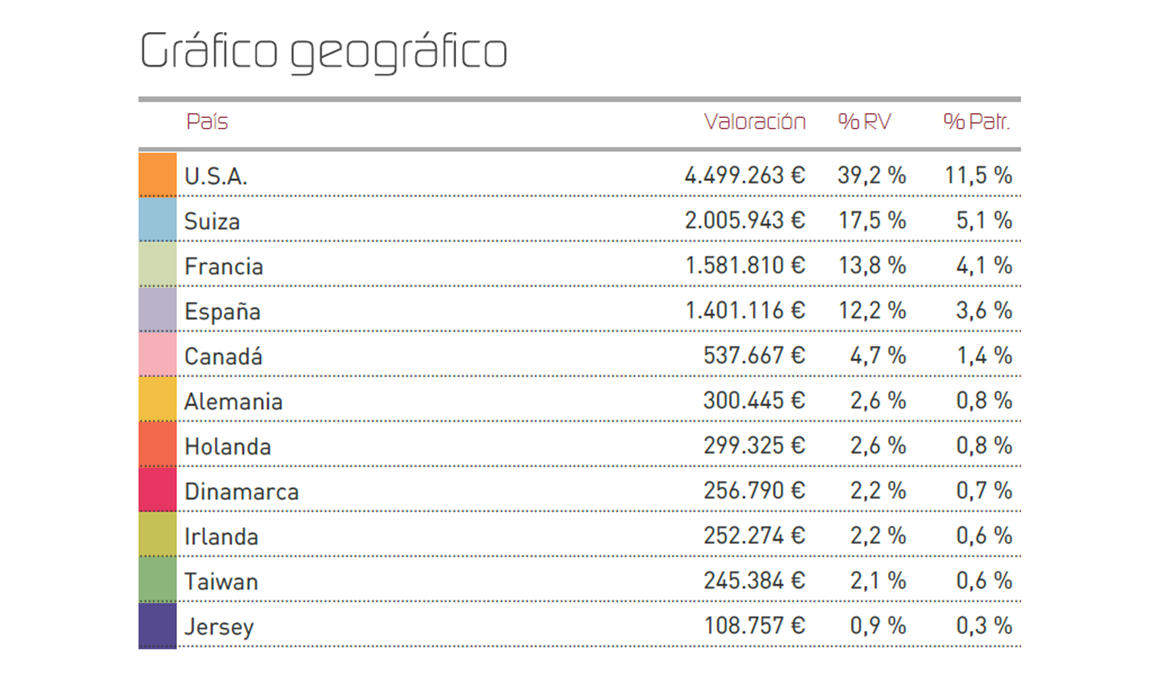The height and width of the screenshot is (675, 1151).
Task: Select the green Taiwan color swatch
Action: point(157,580)
